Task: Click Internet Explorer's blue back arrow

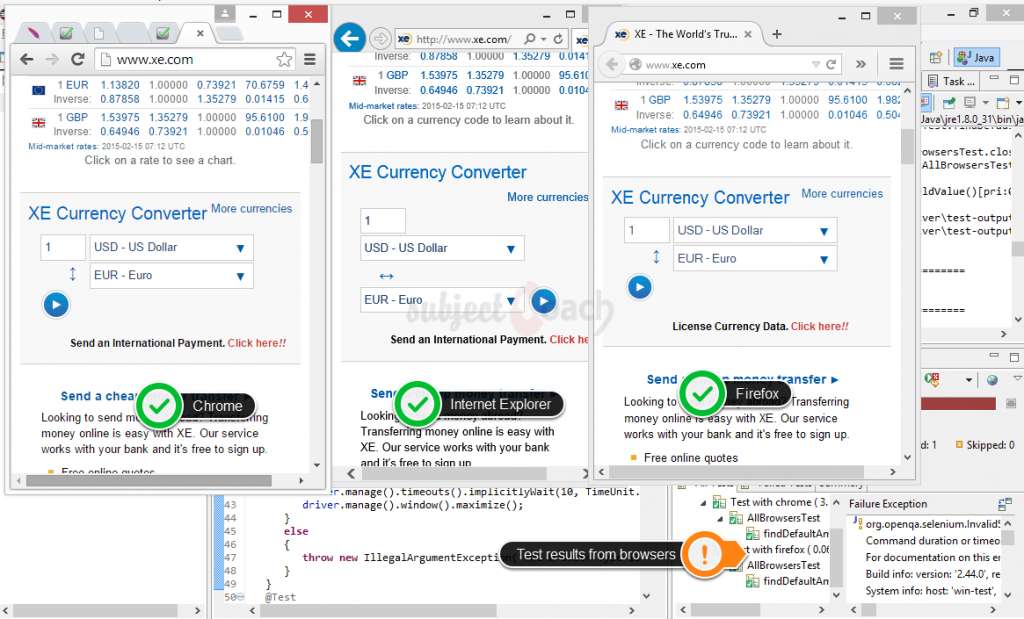Action: click(x=348, y=39)
